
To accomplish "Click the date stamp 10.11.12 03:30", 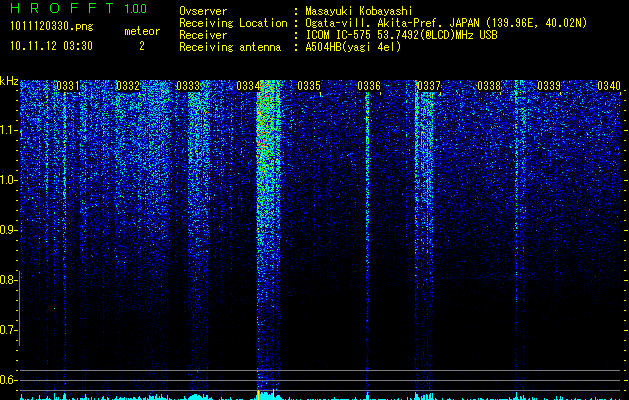I will coord(51,46).
